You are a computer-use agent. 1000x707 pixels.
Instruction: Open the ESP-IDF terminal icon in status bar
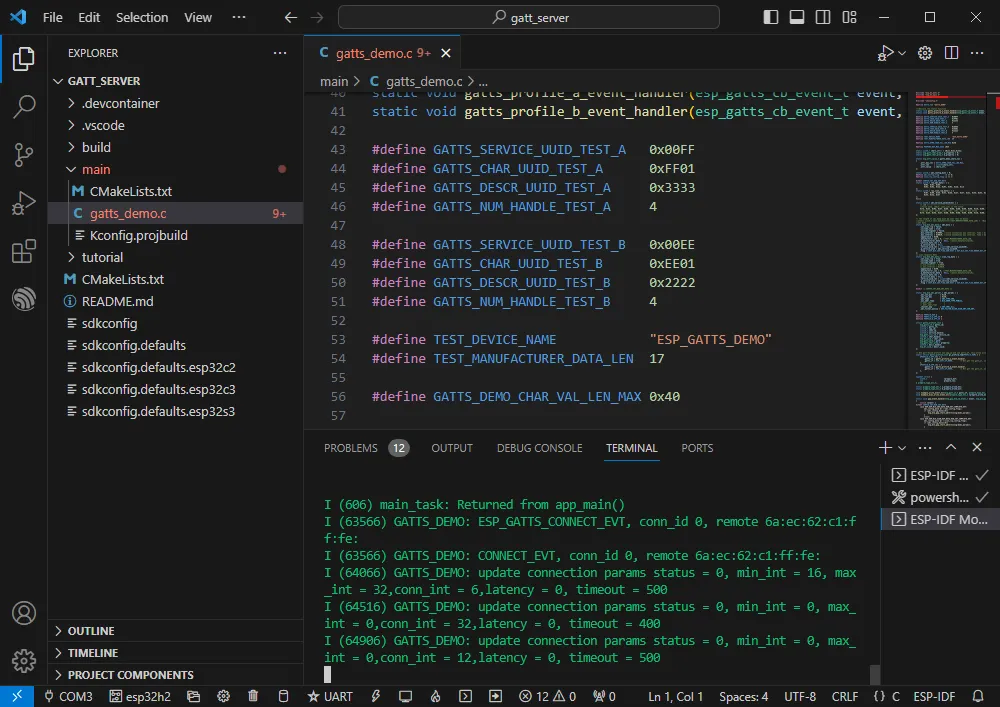pos(466,697)
